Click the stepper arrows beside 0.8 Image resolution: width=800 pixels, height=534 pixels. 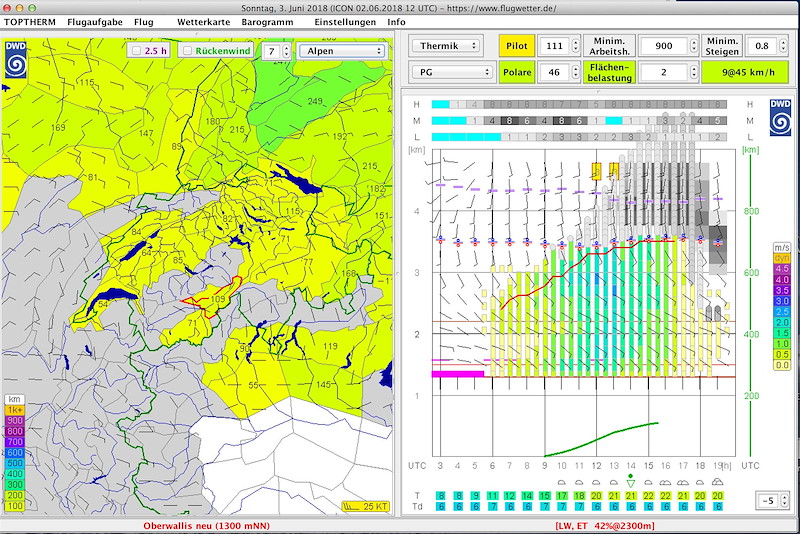click(x=783, y=46)
